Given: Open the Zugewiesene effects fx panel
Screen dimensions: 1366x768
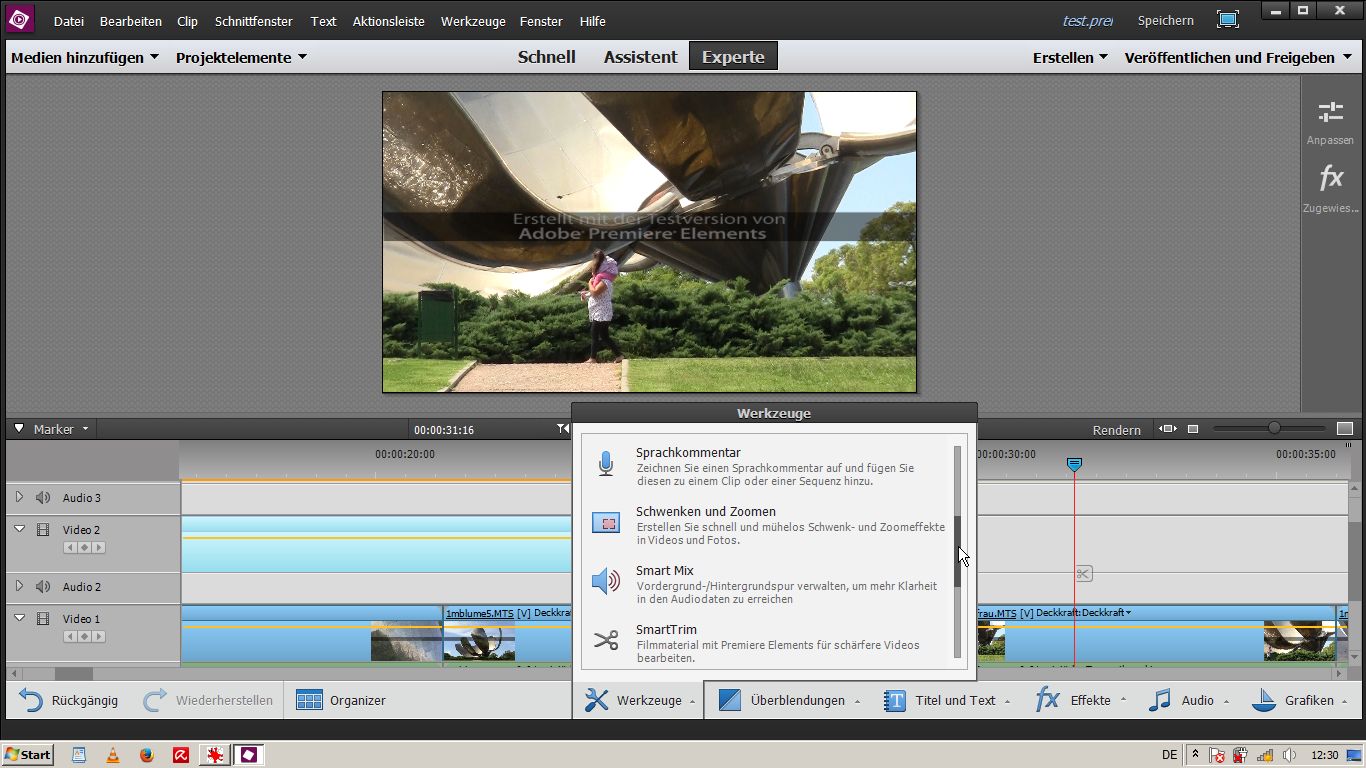Looking at the screenshot, I should (1330, 188).
